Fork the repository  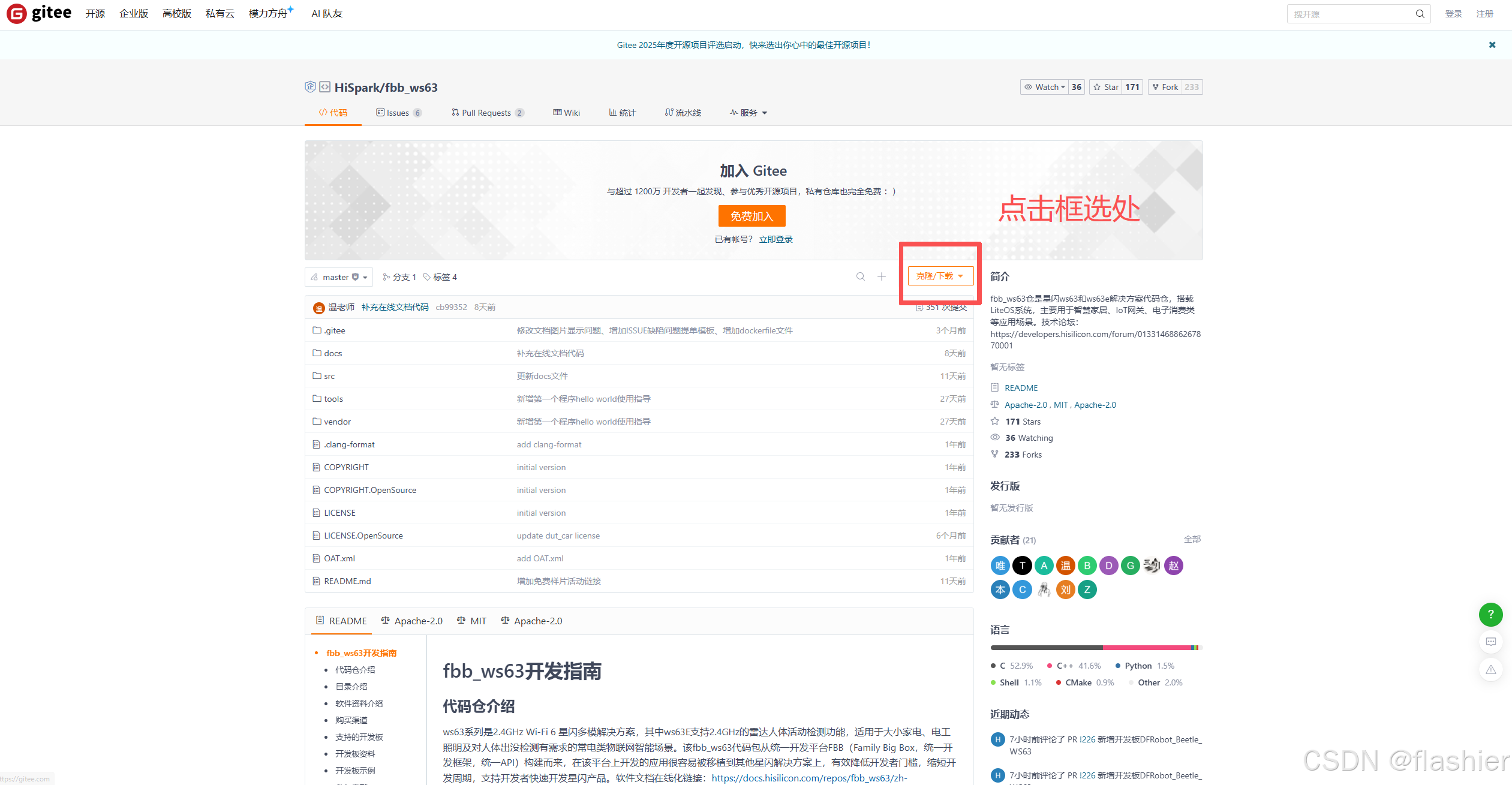[1164, 87]
